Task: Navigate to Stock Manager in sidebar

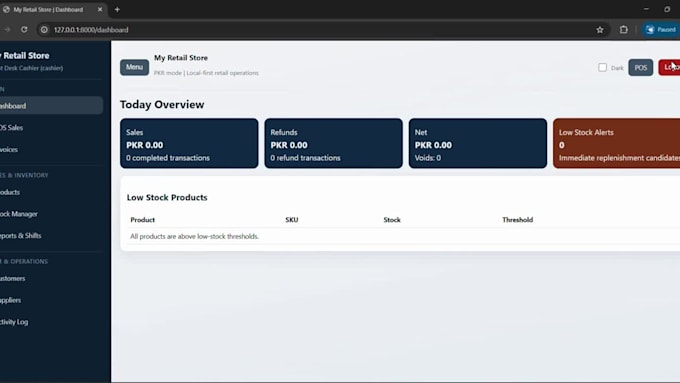Action: (x=51, y=214)
